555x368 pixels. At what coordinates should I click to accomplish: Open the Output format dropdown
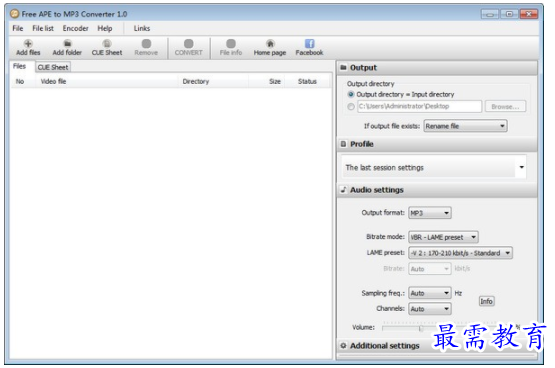click(x=430, y=213)
